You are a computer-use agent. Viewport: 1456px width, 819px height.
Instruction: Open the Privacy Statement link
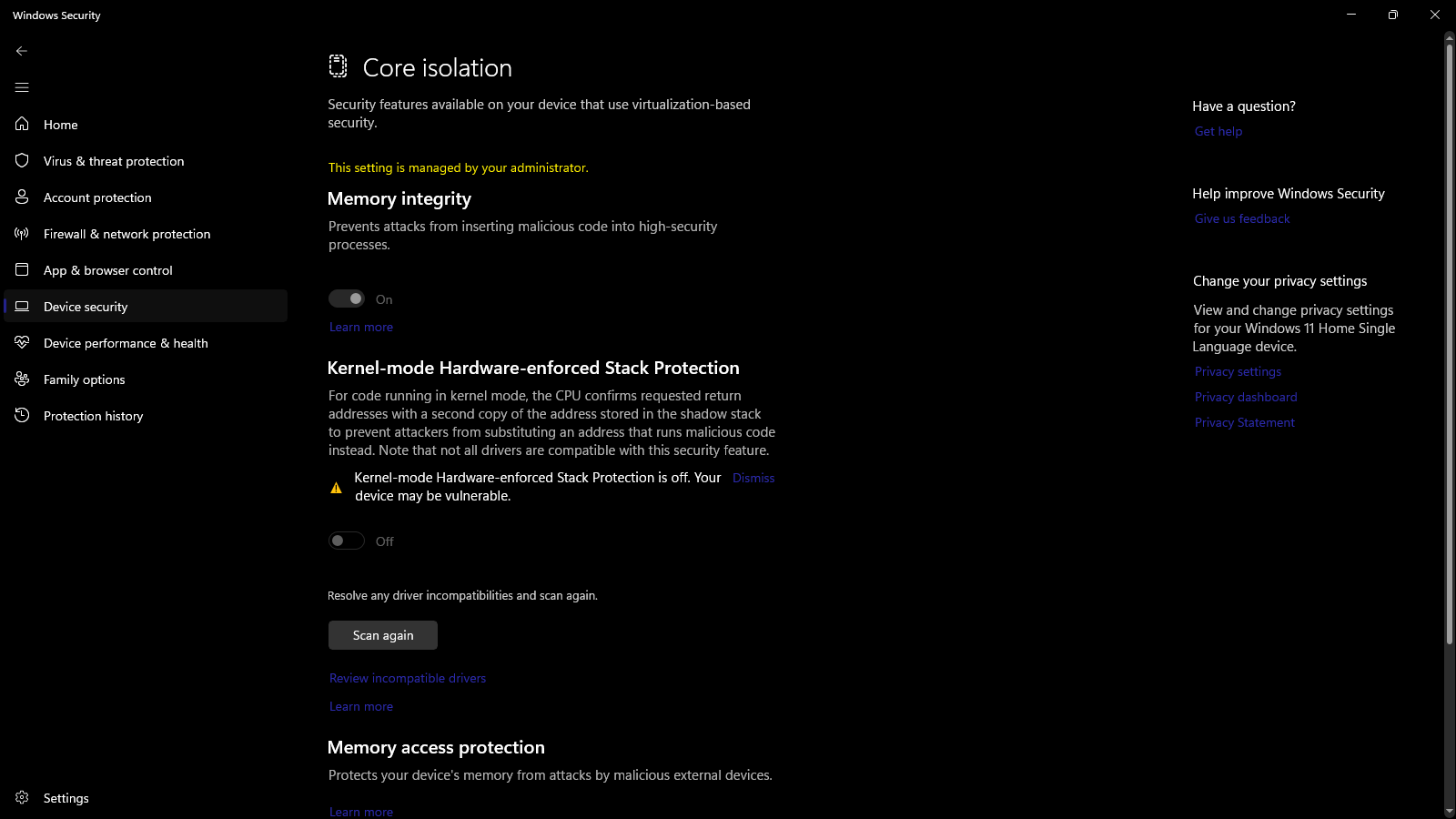(1245, 422)
